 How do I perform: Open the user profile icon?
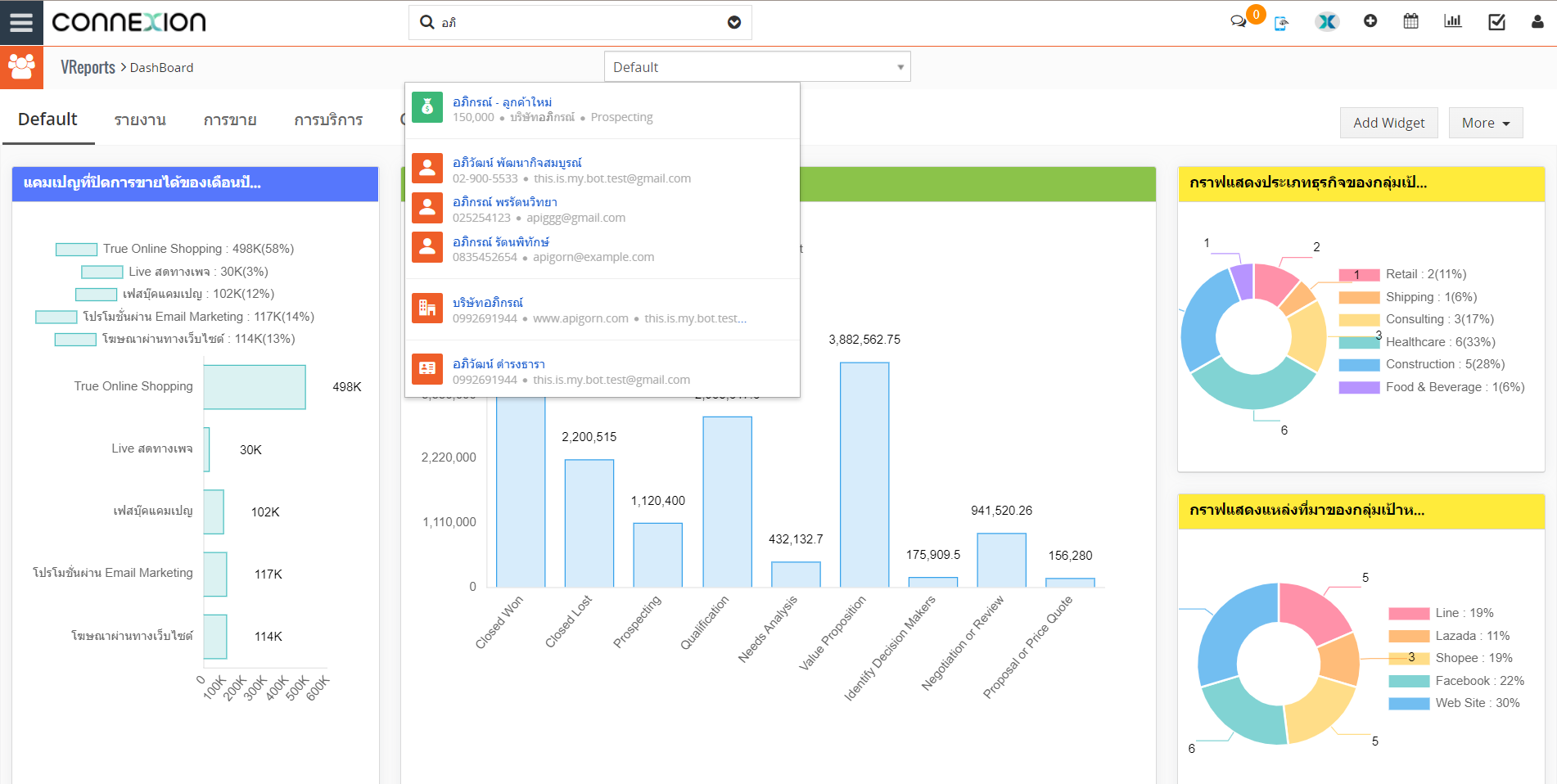[1537, 22]
